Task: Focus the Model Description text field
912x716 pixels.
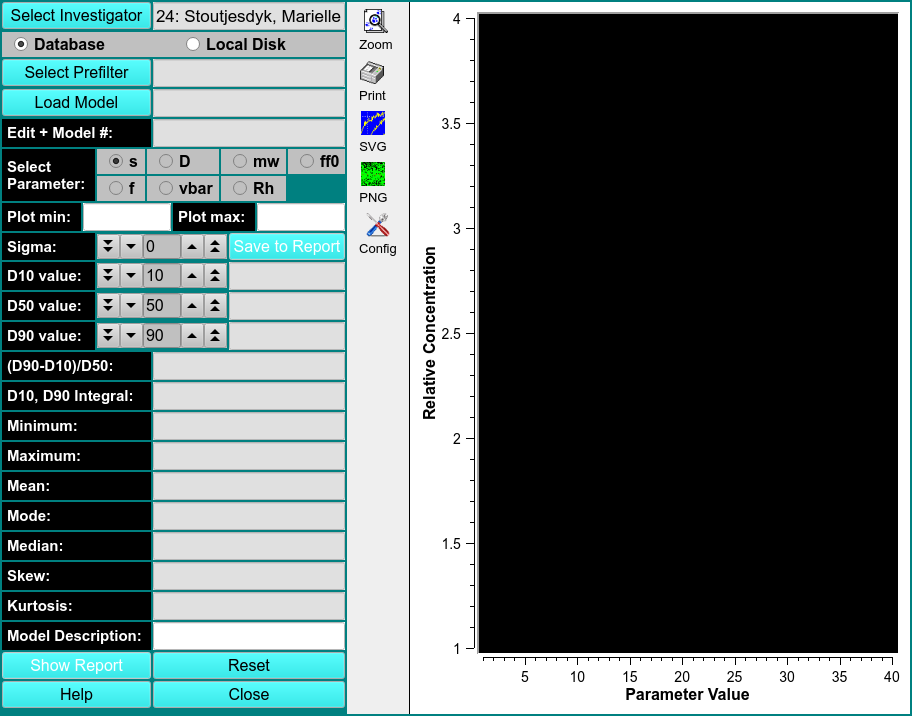Action: point(248,636)
